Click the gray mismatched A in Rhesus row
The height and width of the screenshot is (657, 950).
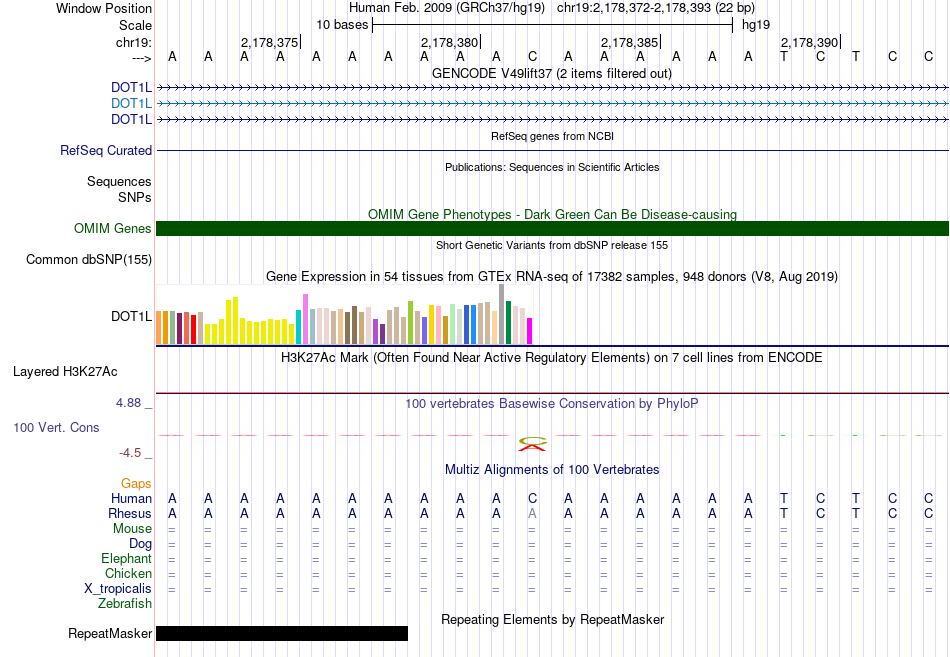[x=532, y=513]
